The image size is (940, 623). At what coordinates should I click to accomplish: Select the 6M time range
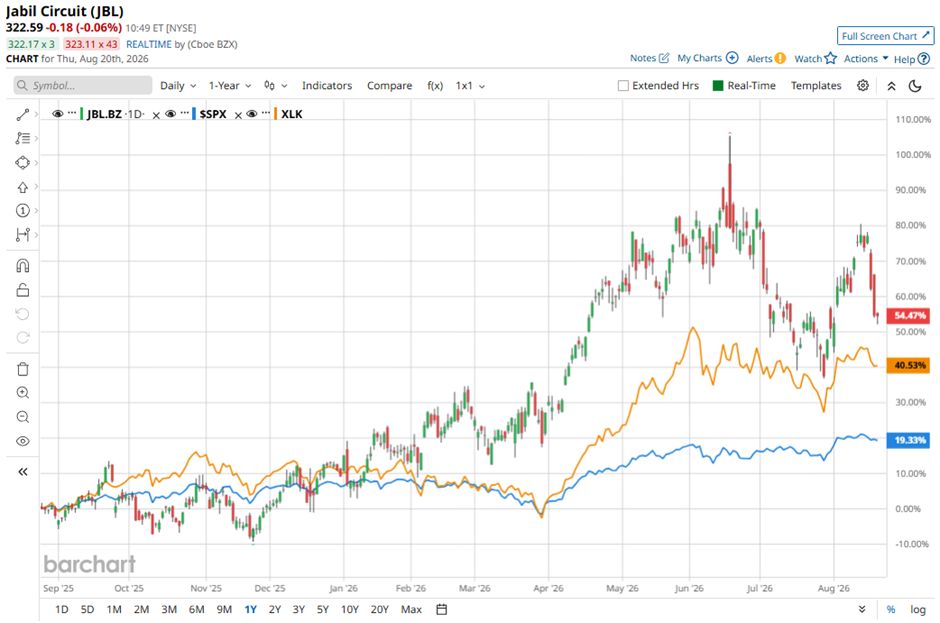coord(197,609)
